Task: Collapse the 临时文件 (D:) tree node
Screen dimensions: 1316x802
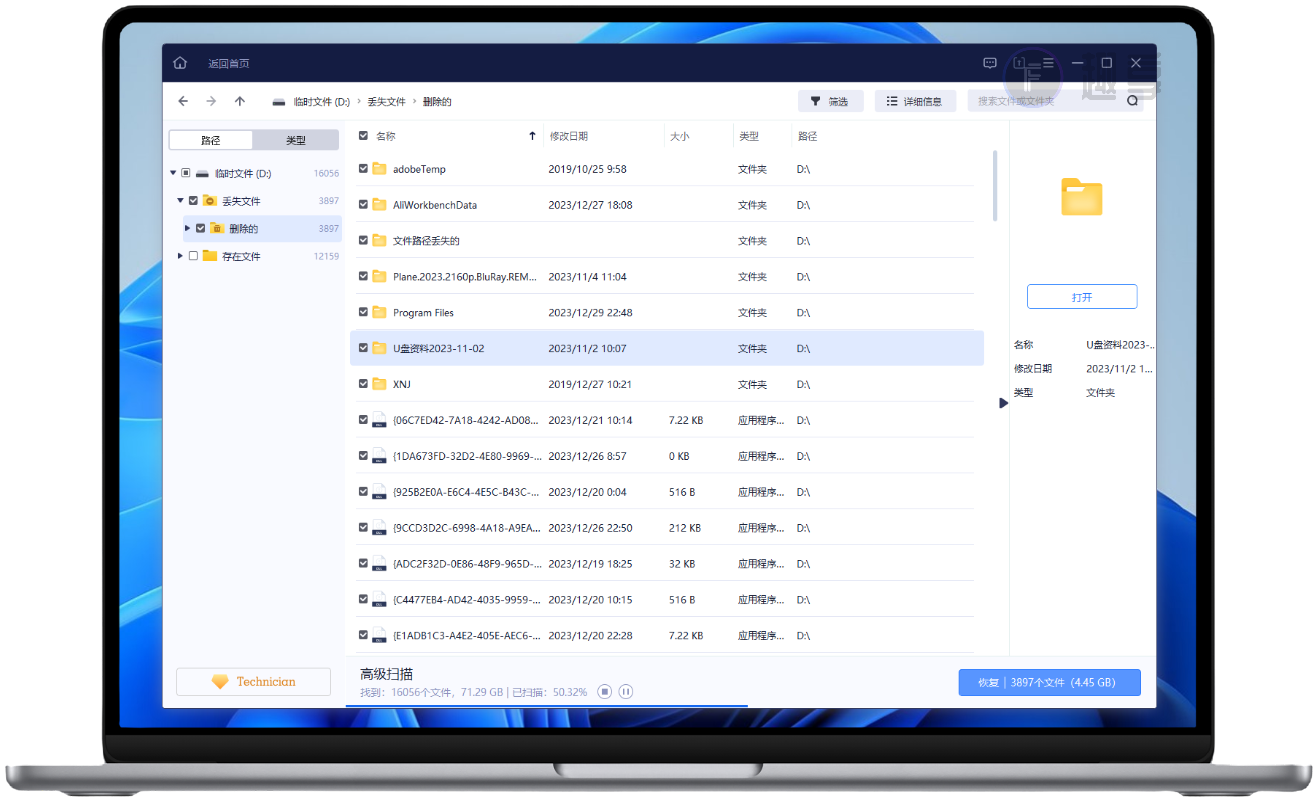Action: (173, 174)
